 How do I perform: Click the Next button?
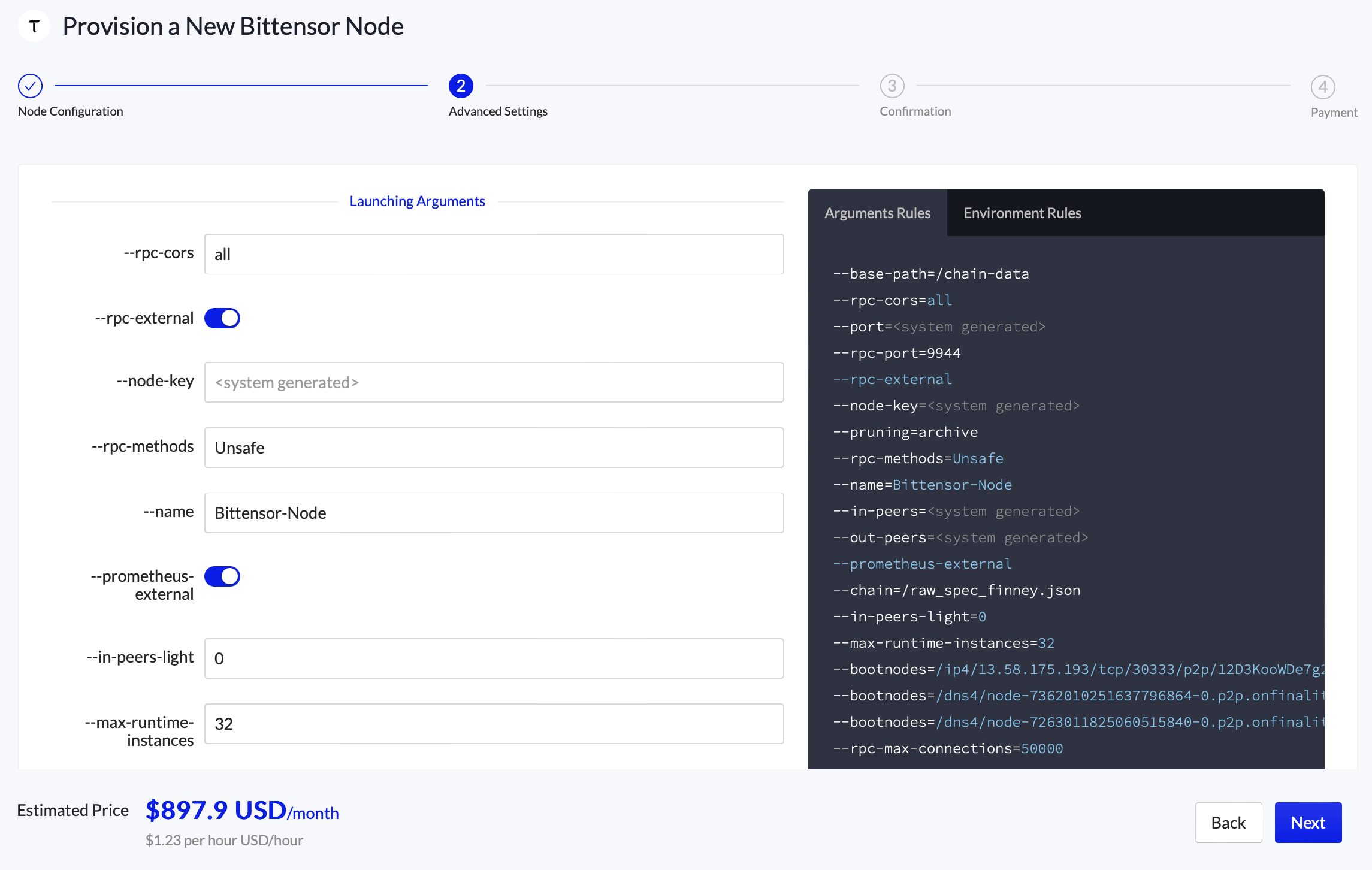[x=1308, y=823]
